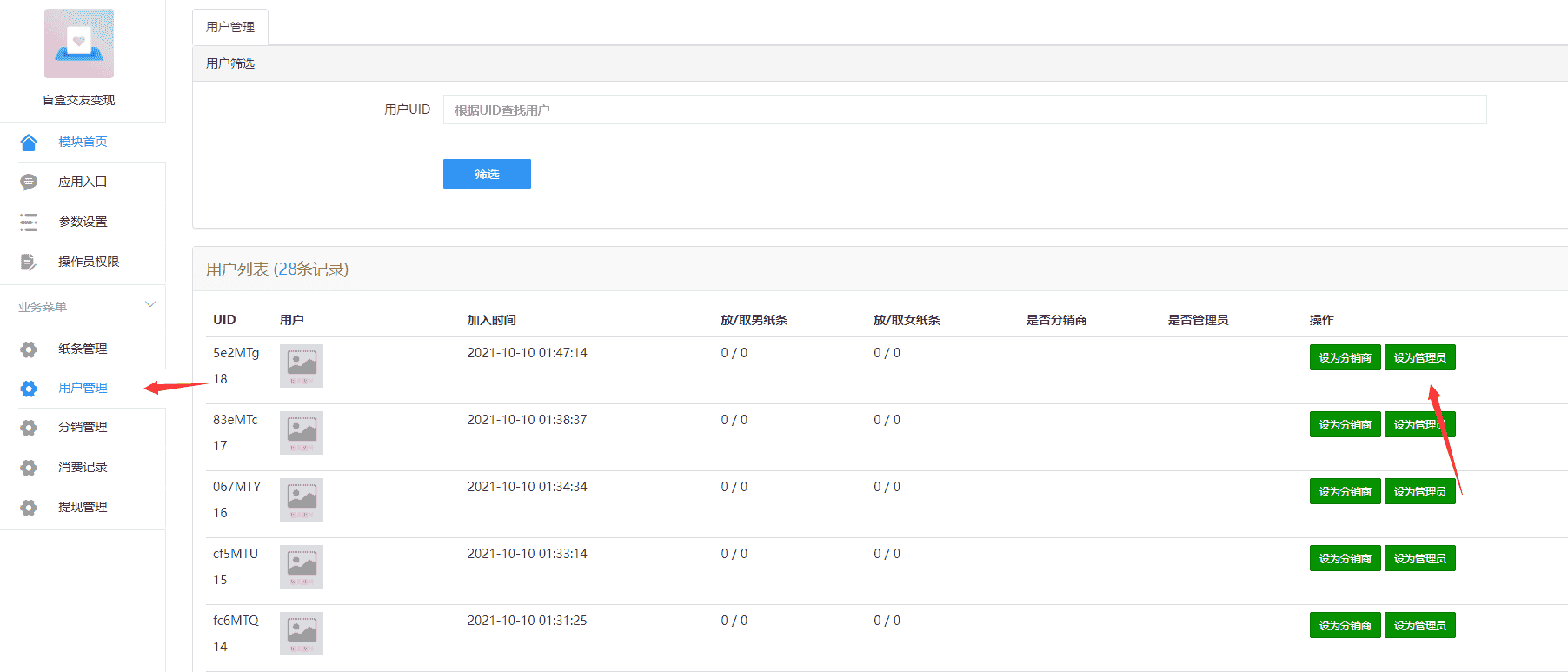
Task: Set user 83eMTc as 分销商
Action: 1345,425
